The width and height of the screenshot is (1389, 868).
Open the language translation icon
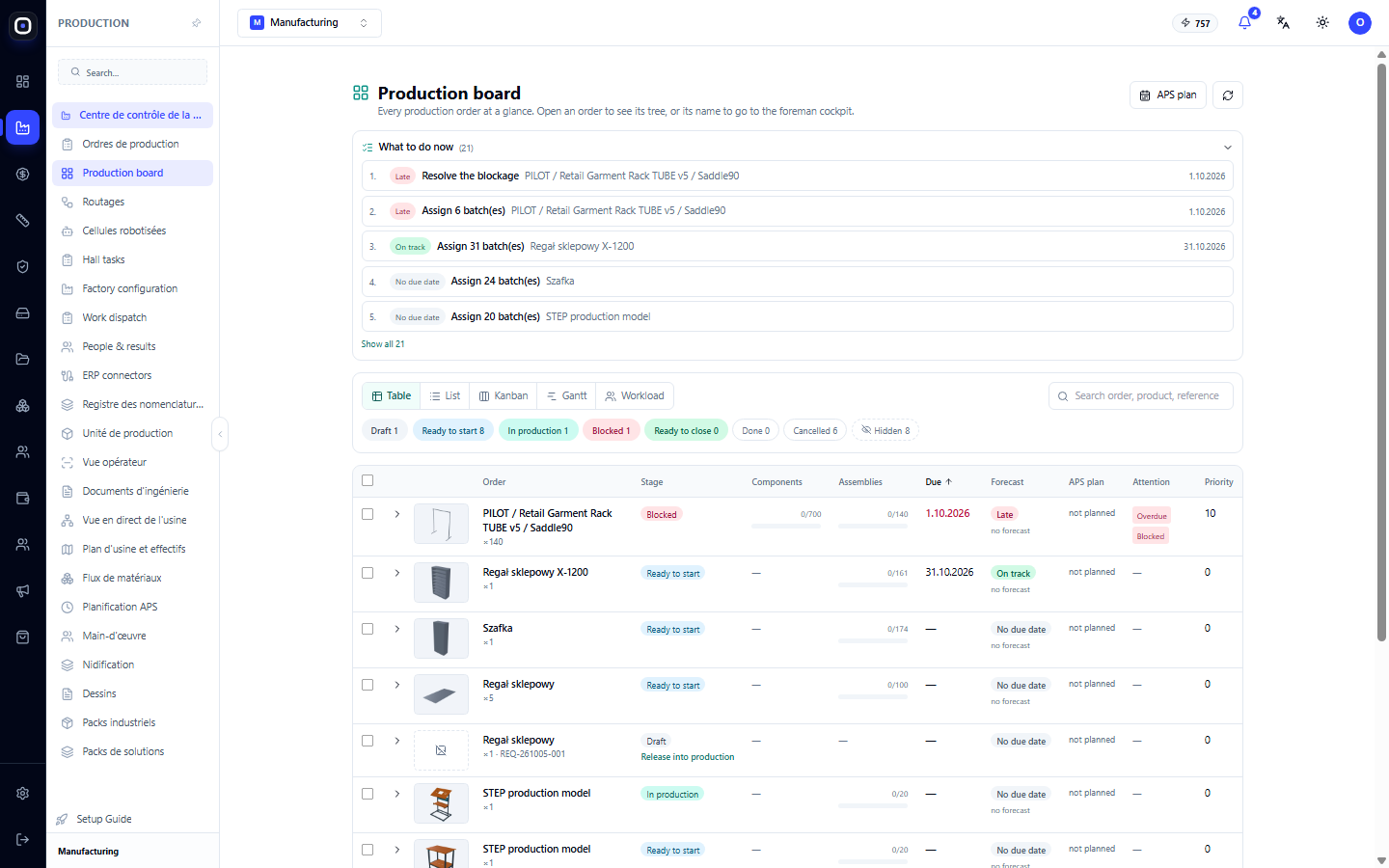coord(1283,23)
